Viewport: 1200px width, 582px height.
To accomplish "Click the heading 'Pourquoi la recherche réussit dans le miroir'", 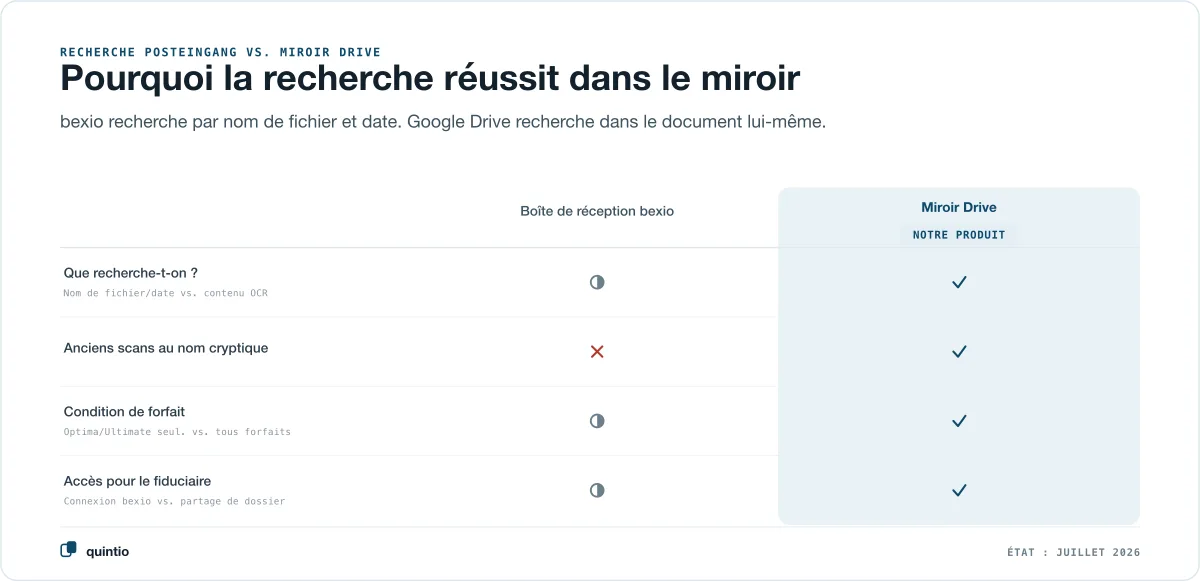I will (430, 79).
